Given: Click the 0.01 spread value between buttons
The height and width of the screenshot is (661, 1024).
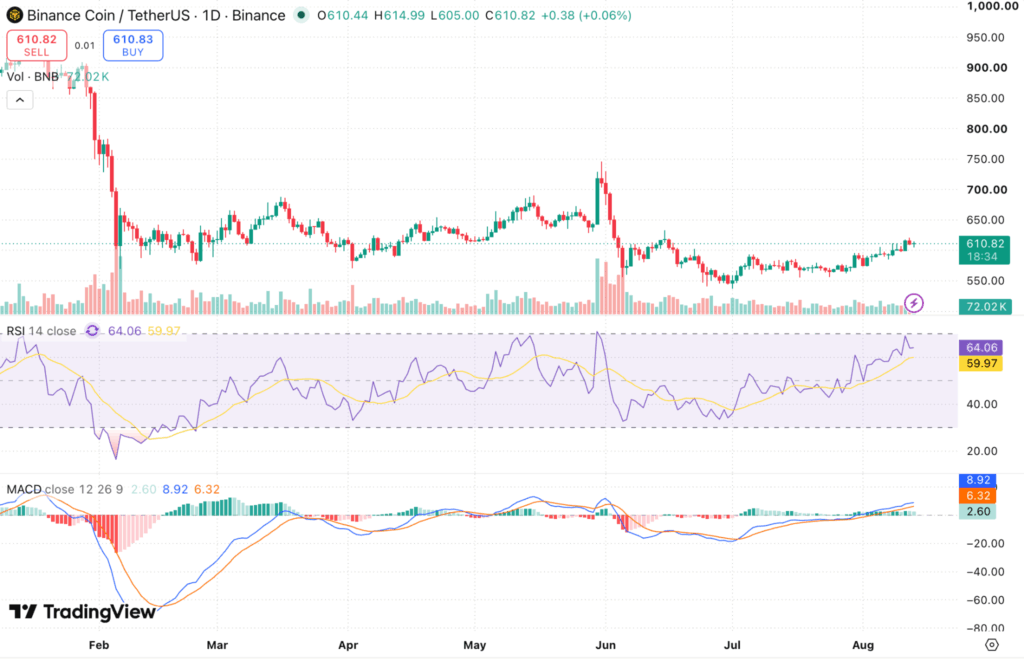Looking at the screenshot, I should (x=84, y=45).
